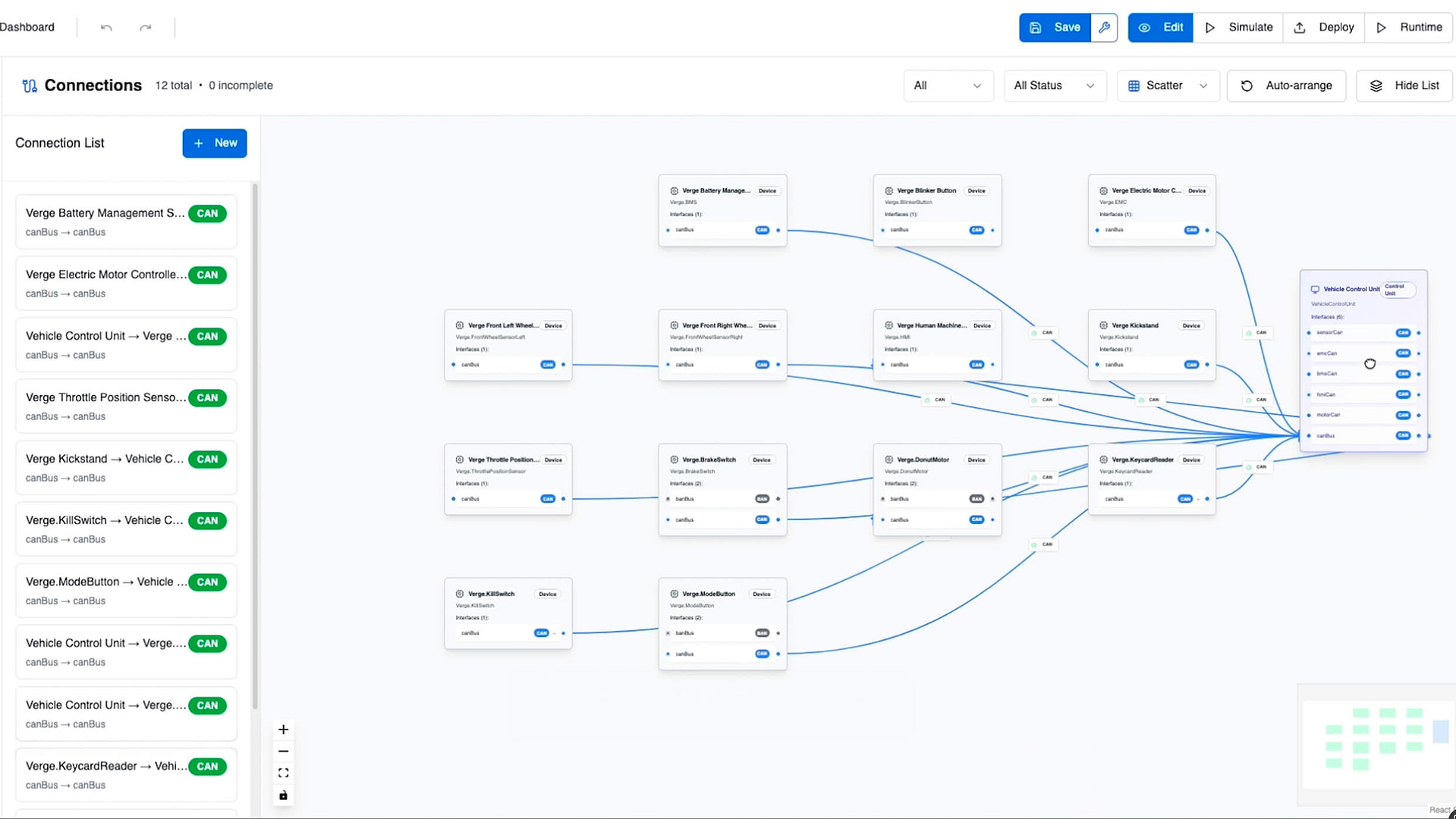Click gear icon on Verge.KeycardReader node
The image size is (1456, 819).
point(1103,460)
